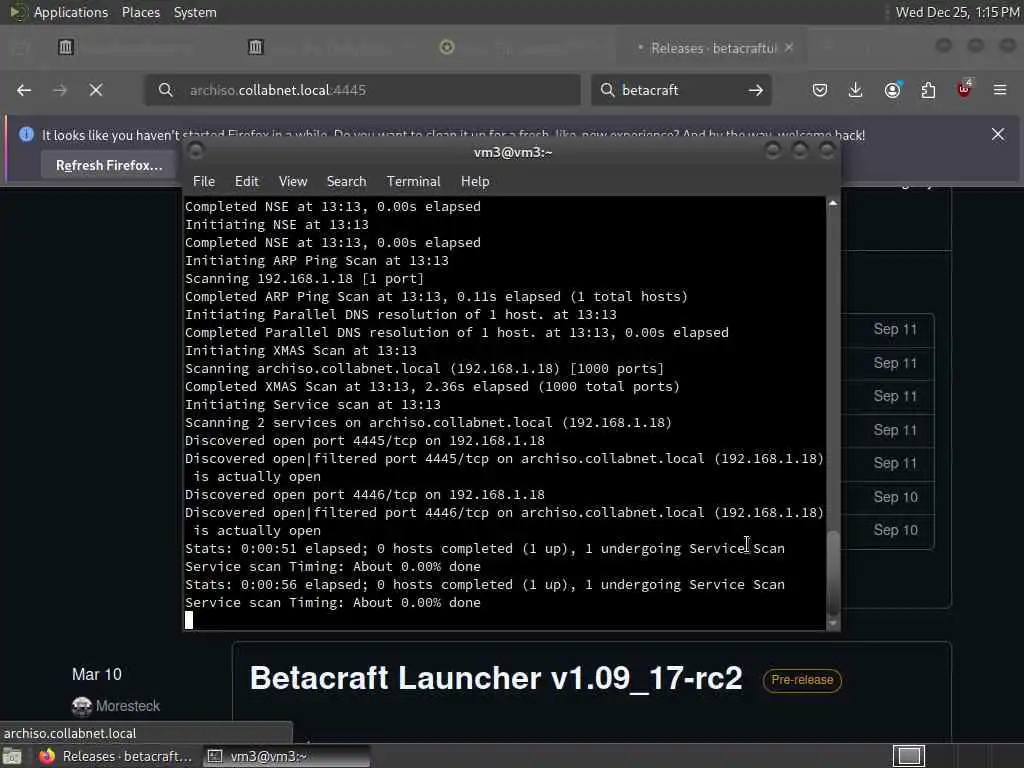Click the terminal window menu button at title left

pyautogui.click(x=195, y=152)
